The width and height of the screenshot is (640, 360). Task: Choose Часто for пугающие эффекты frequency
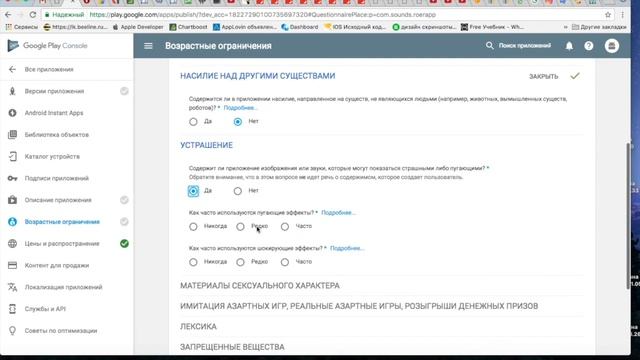tap(284, 227)
